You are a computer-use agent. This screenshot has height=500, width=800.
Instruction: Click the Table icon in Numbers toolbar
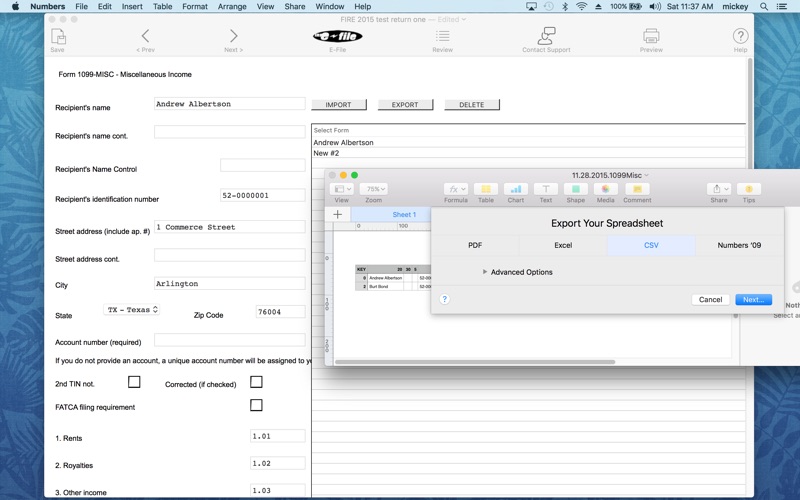486,189
